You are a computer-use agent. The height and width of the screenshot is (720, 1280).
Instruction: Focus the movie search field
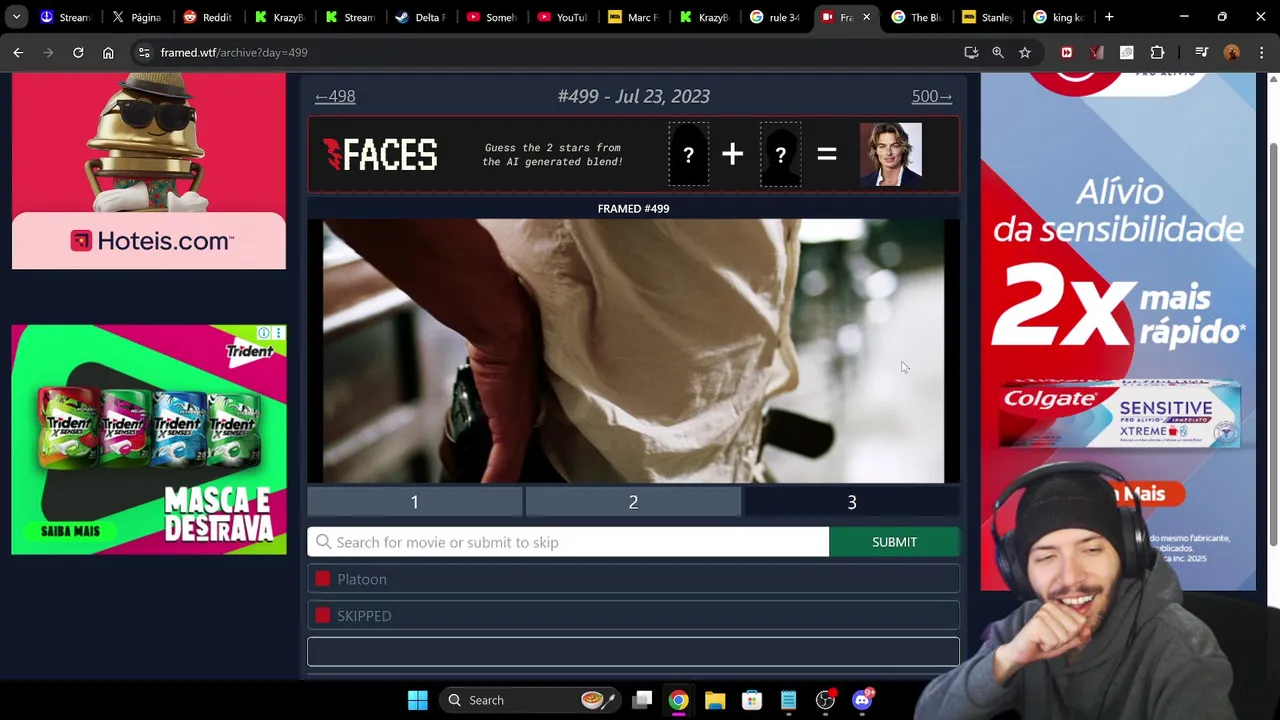click(568, 542)
